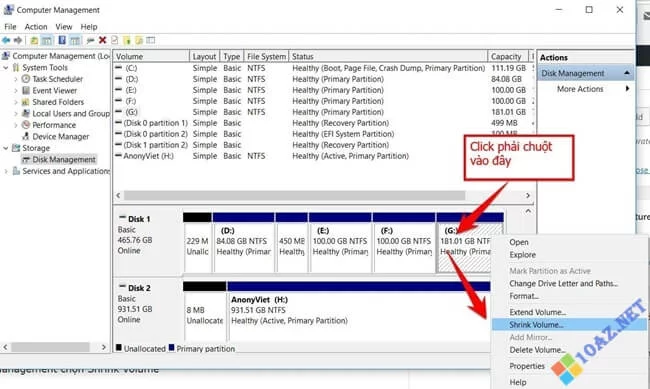Select the (D:) 84.08 GB partition block

coord(243,242)
